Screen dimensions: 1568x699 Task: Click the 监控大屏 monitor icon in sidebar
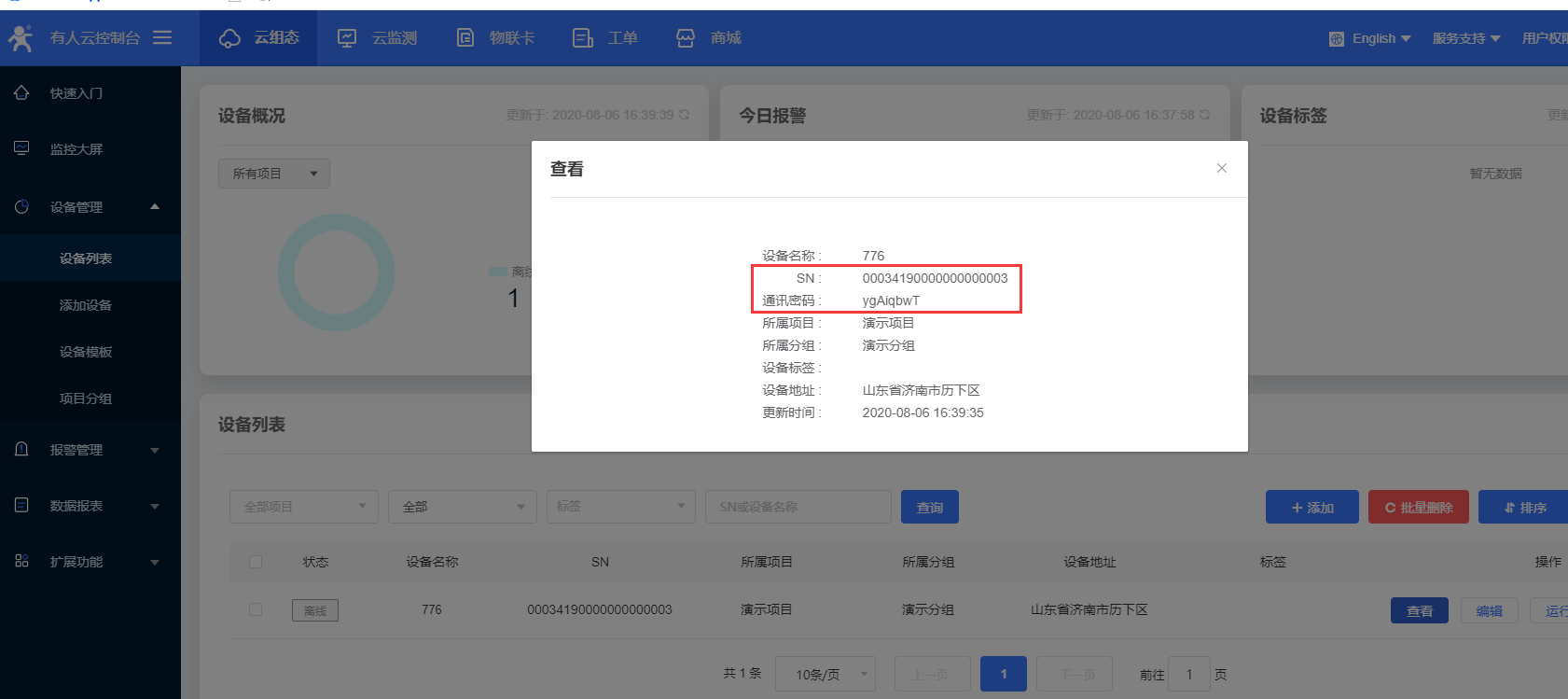coord(21,148)
